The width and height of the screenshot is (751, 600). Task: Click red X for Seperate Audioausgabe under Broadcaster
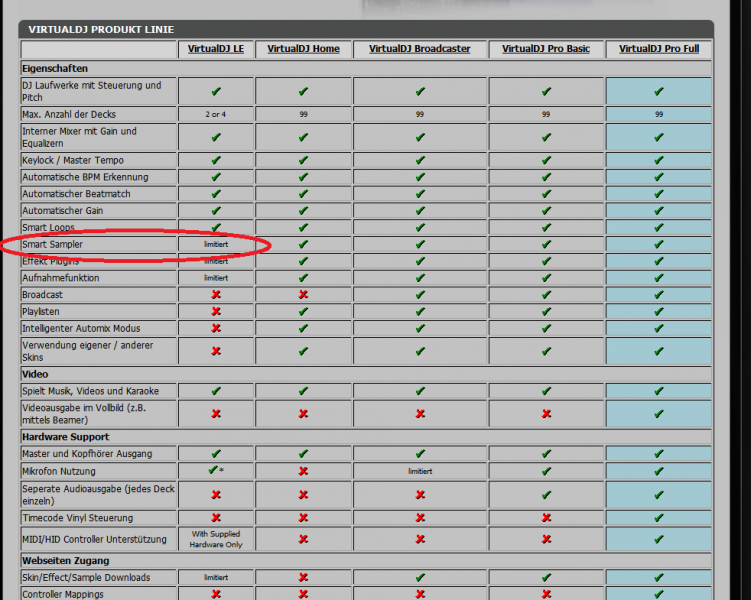[x=420, y=495]
